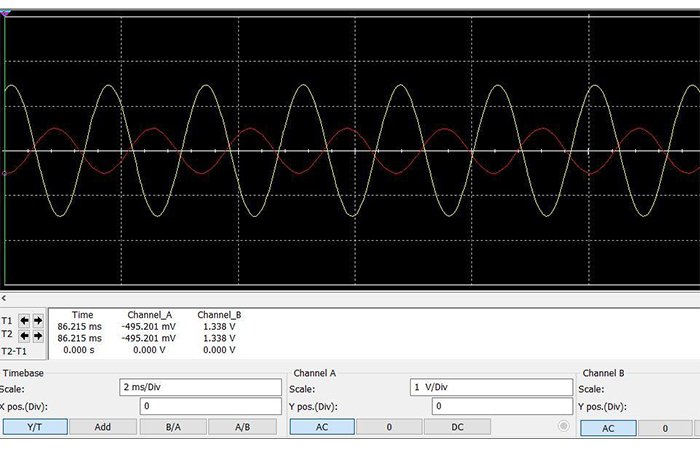Click the Timebase Scale field 2 ms/Div
The image size is (700, 450).
[x=200, y=387]
